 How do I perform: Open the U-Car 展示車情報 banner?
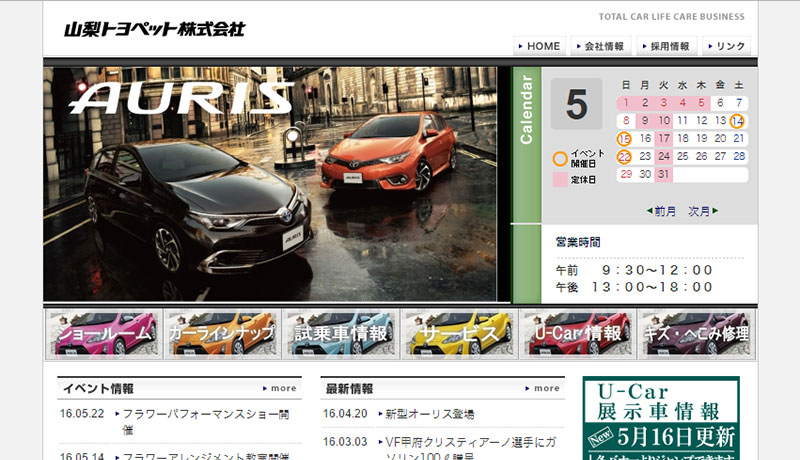point(661,418)
